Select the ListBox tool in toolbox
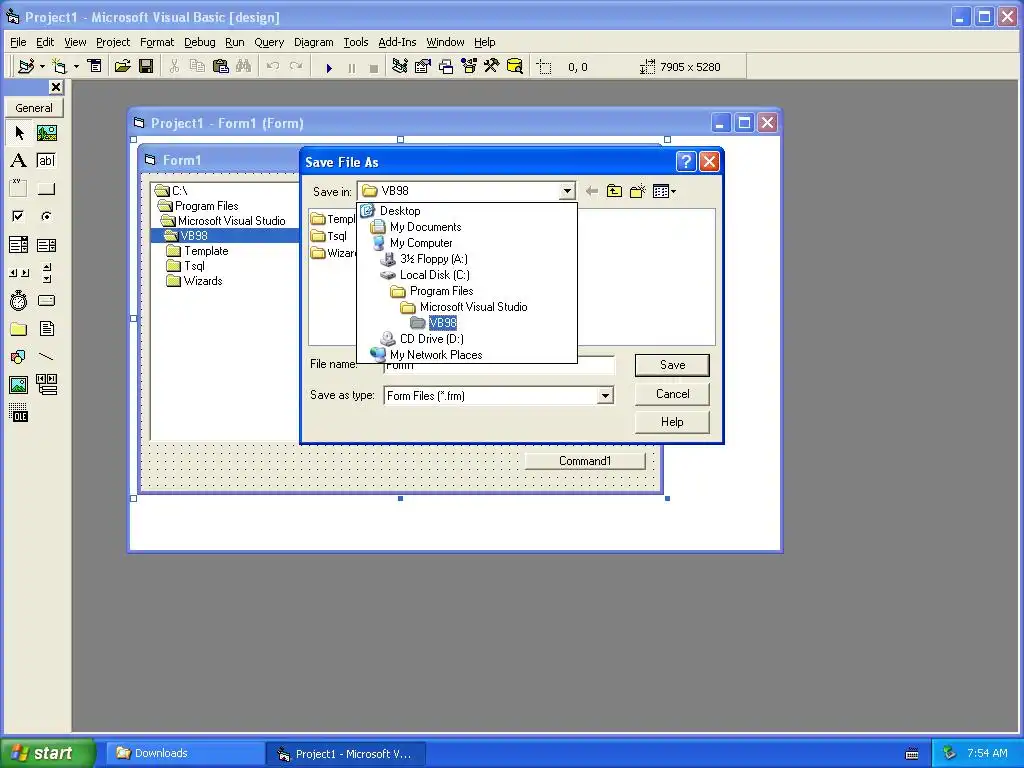Image resolution: width=1024 pixels, height=768 pixels. click(x=47, y=245)
